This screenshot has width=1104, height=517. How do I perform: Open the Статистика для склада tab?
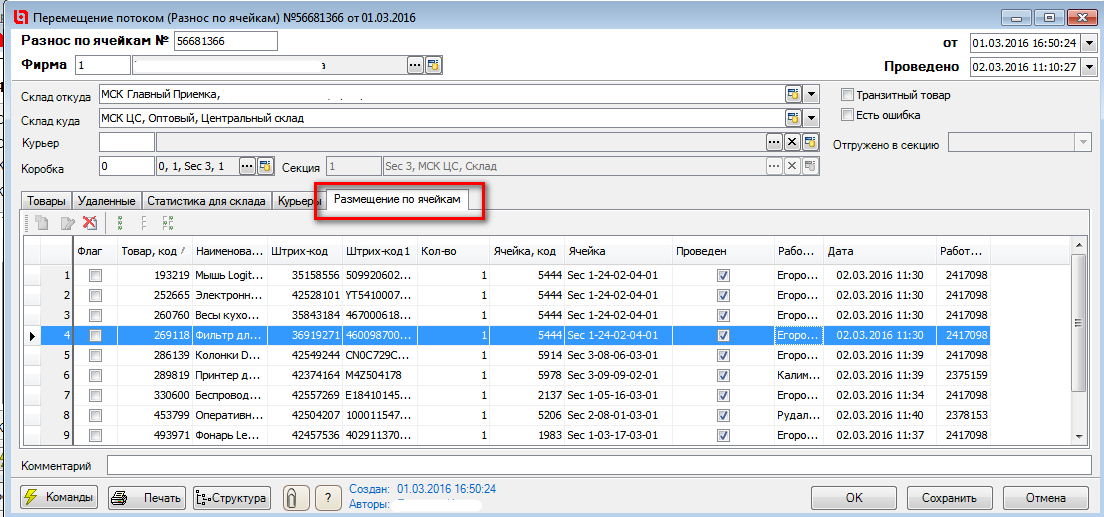(206, 201)
